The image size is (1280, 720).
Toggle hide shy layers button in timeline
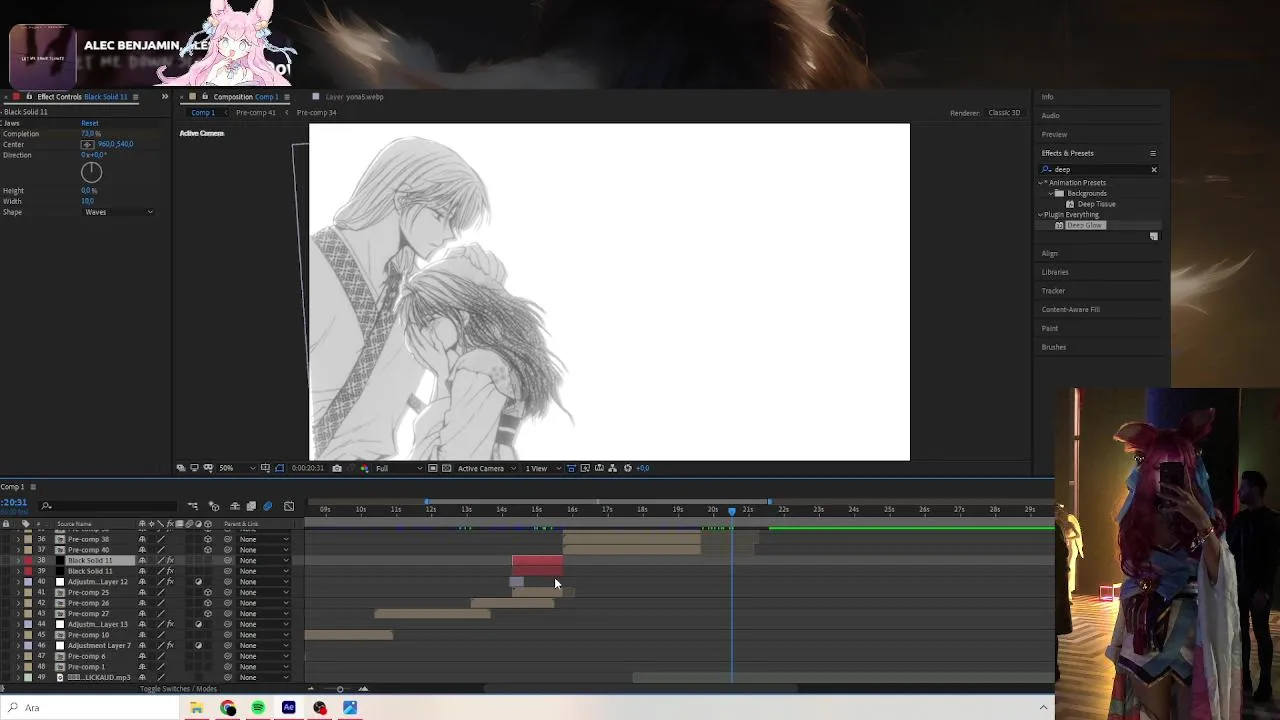point(235,506)
